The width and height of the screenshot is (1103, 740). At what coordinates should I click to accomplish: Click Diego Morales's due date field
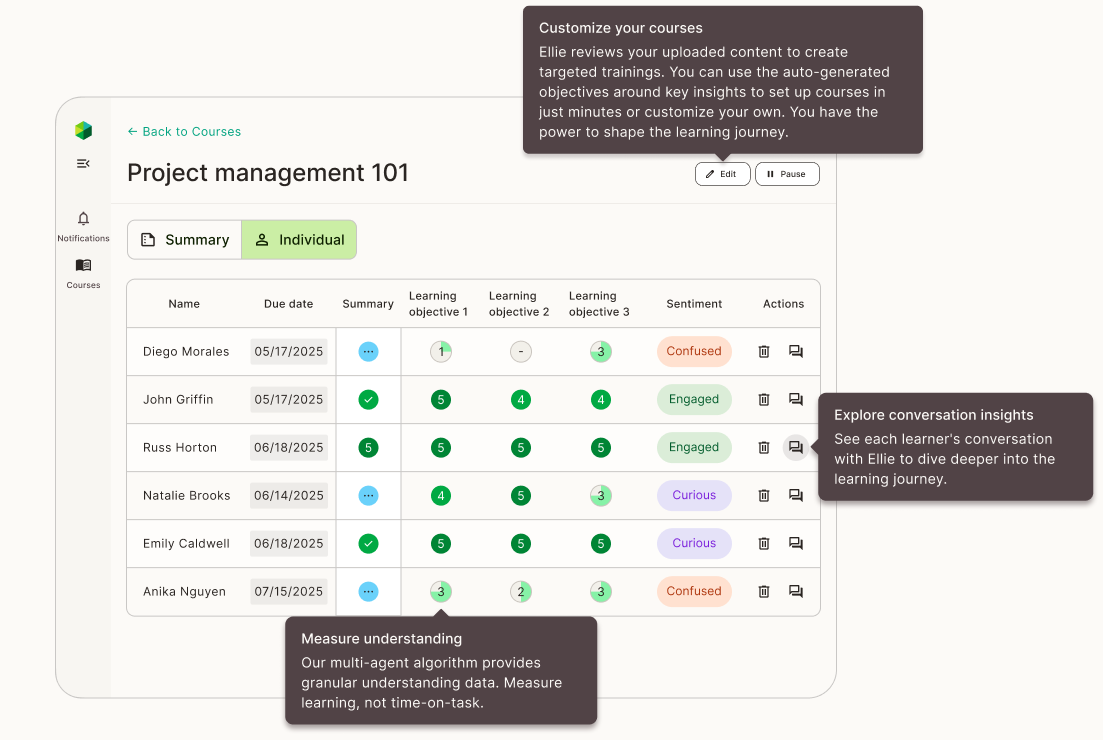pyautogui.click(x=288, y=351)
